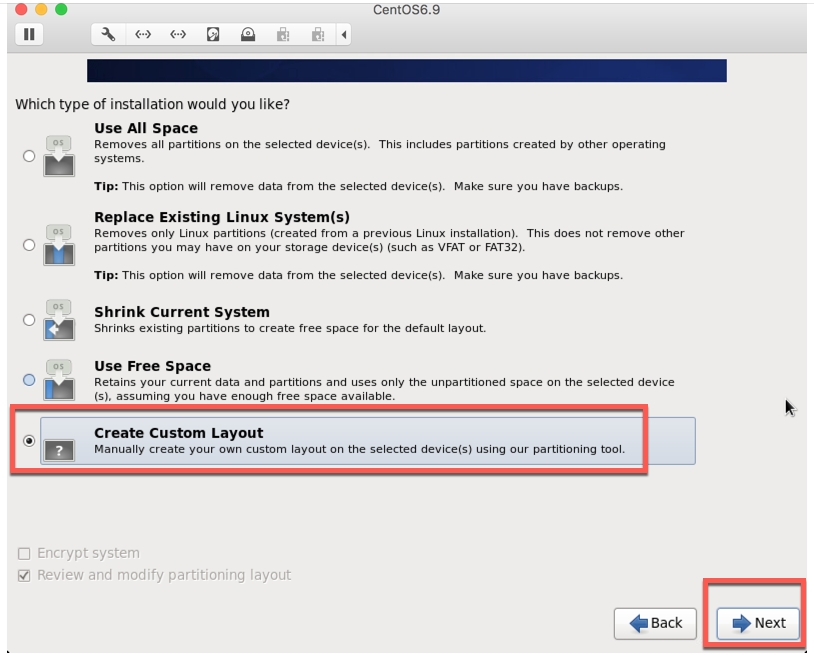Image resolution: width=814 pixels, height=655 pixels.
Task: Click the first USB device icon
Action: [283, 34]
